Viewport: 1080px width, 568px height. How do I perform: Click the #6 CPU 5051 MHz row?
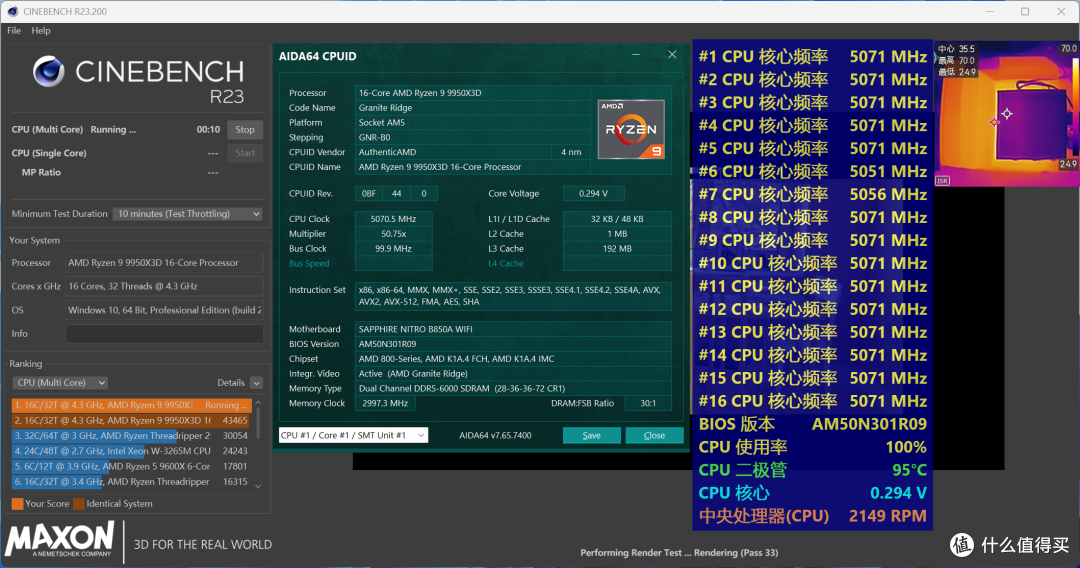pyautogui.click(x=813, y=171)
